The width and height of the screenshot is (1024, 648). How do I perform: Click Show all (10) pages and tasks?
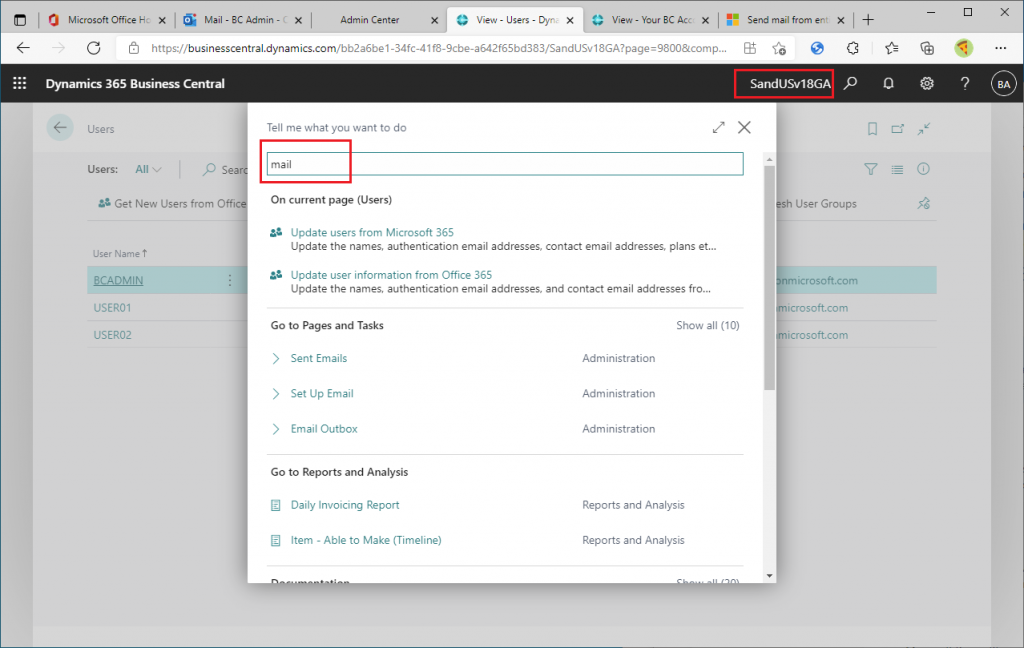(x=707, y=326)
